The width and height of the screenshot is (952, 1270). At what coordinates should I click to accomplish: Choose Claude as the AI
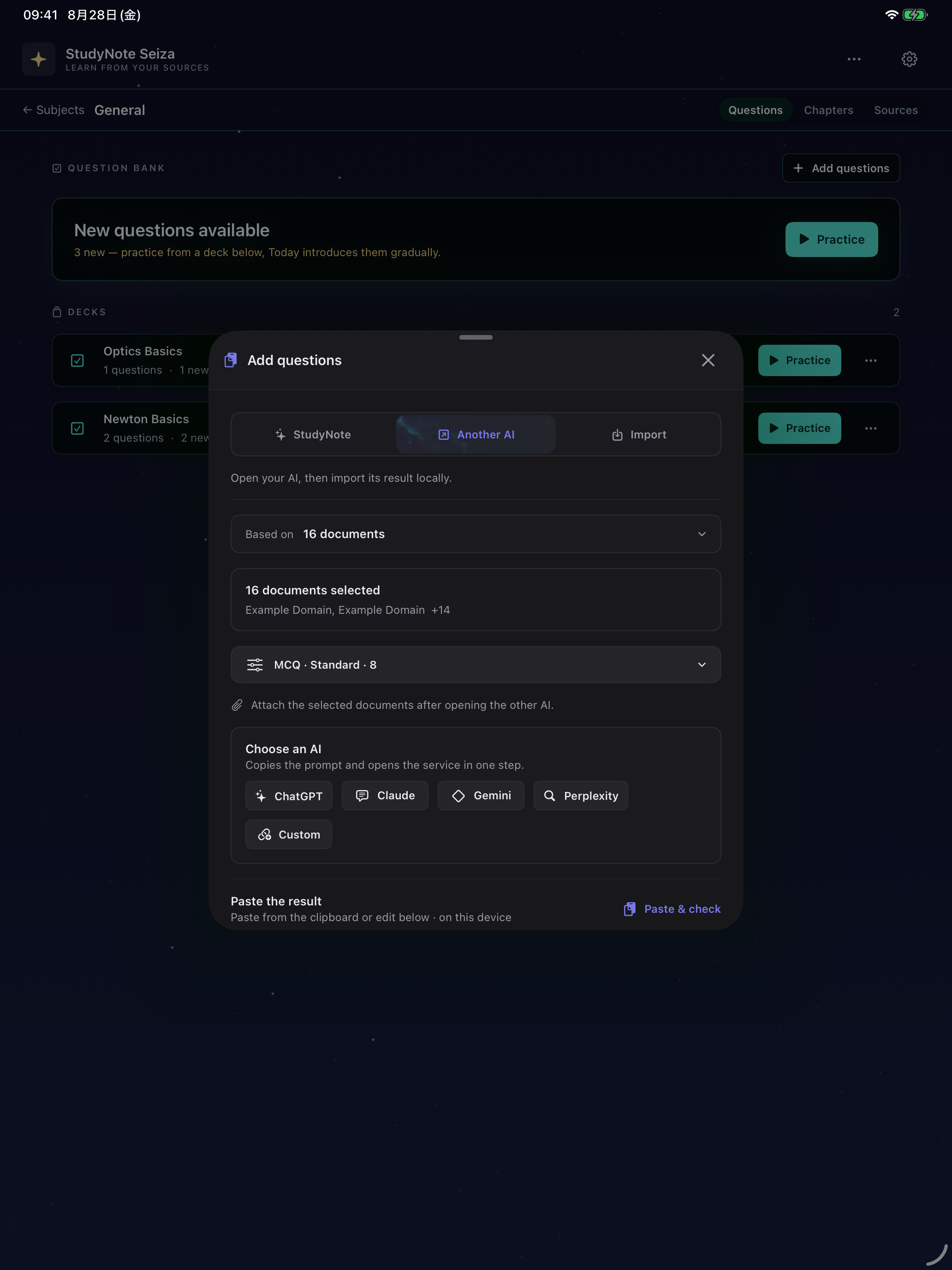pos(385,796)
